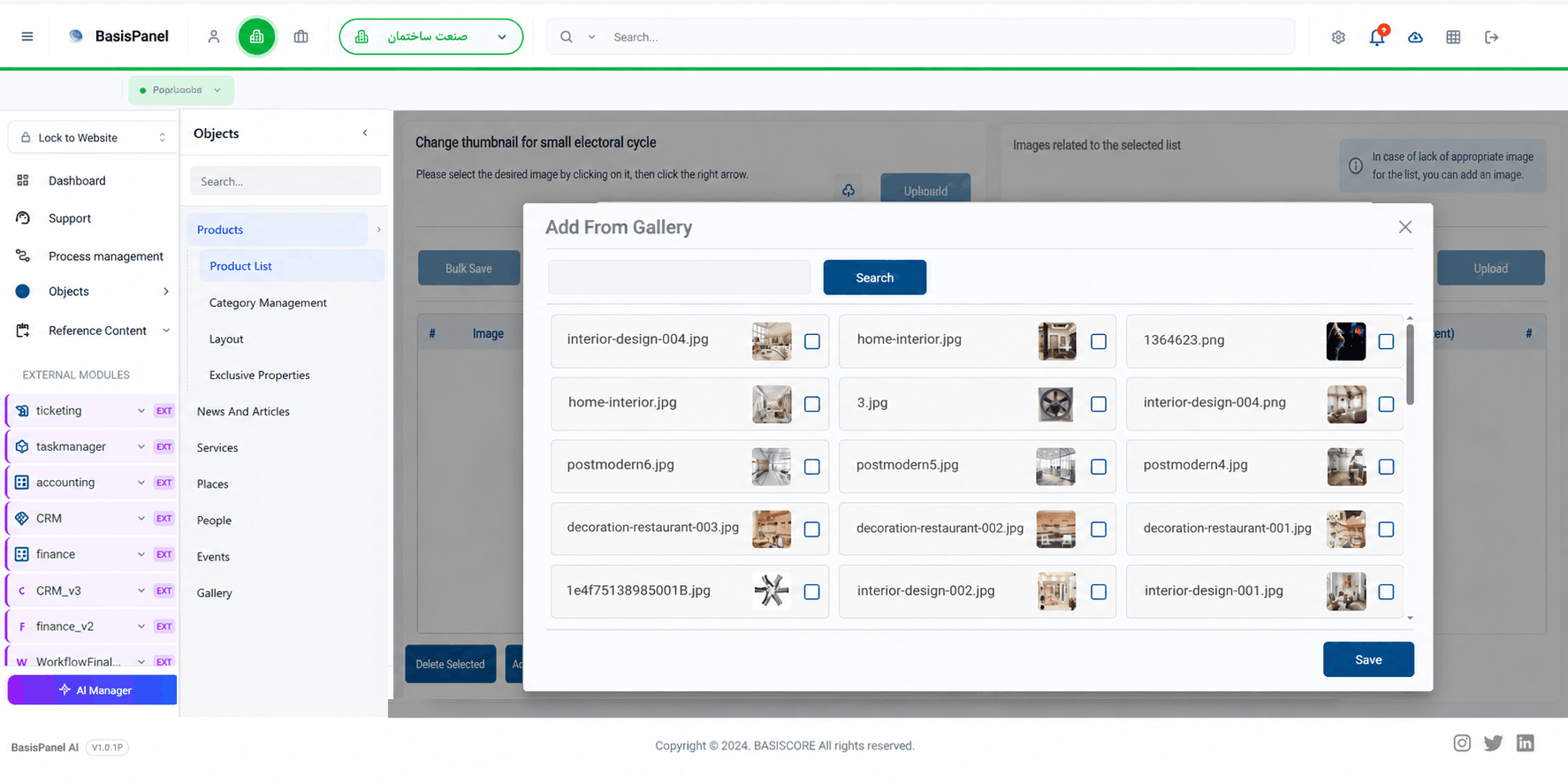Click the accounting module icon

click(x=22, y=483)
